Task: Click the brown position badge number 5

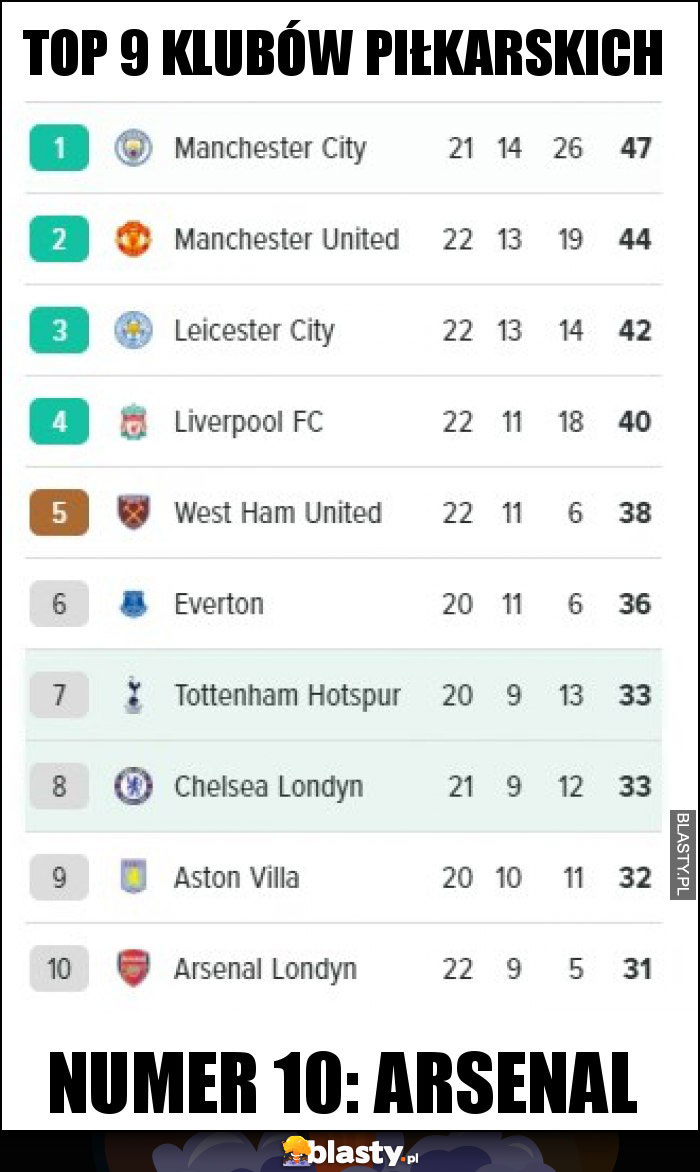Action: coord(59,513)
